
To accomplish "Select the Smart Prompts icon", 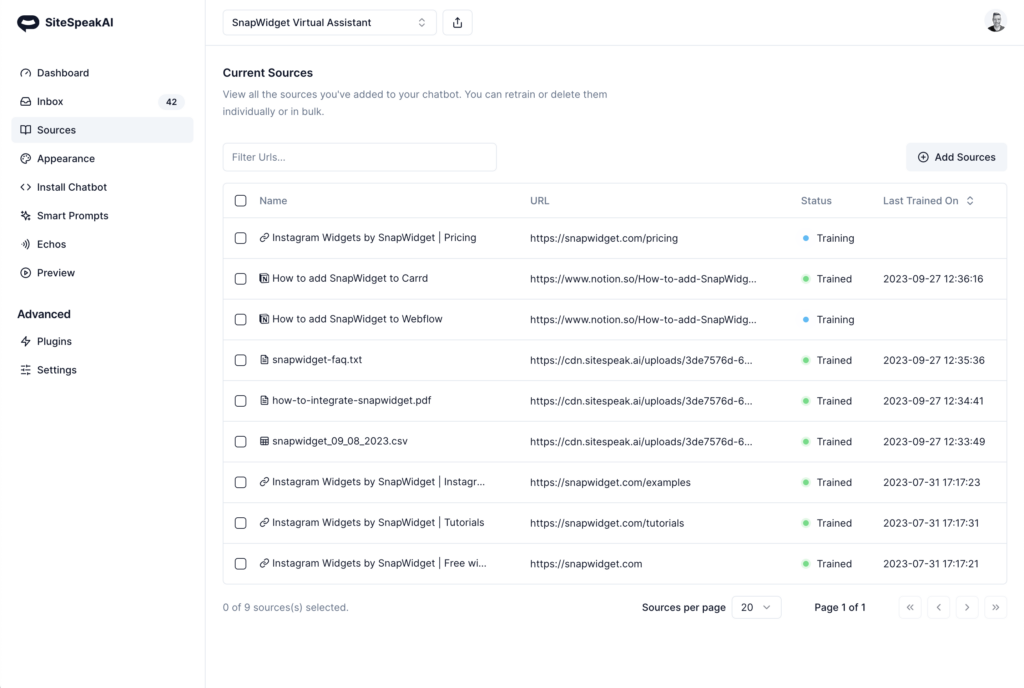I will pos(24,215).
